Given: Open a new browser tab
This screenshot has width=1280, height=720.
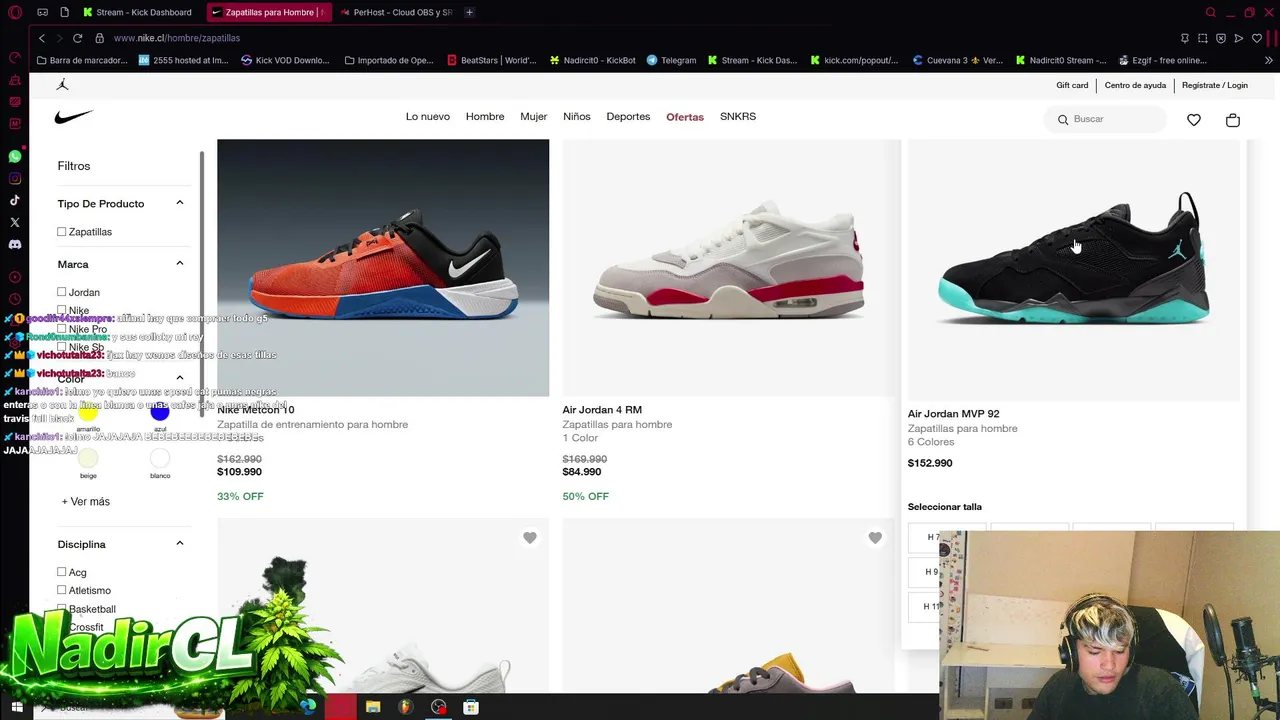Looking at the screenshot, I should (469, 12).
